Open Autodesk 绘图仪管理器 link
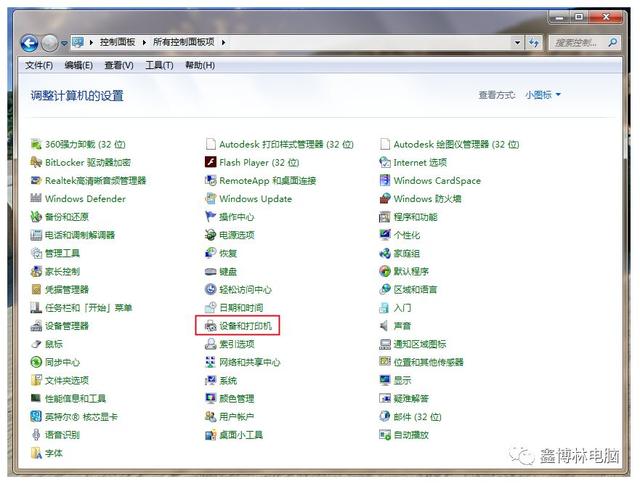The width and height of the screenshot is (640, 484). click(456, 144)
